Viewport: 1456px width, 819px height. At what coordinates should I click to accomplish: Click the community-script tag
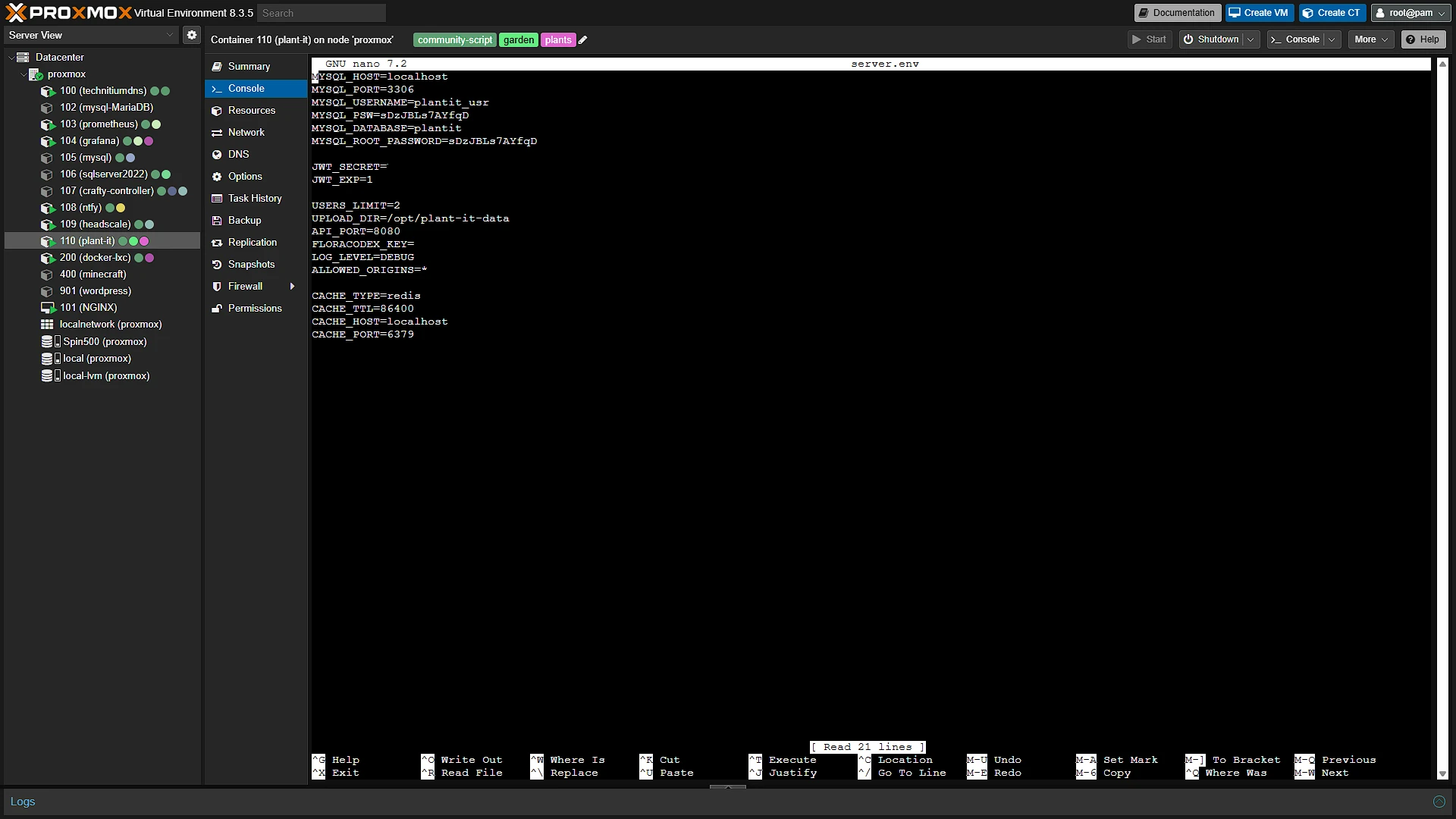coord(455,40)
